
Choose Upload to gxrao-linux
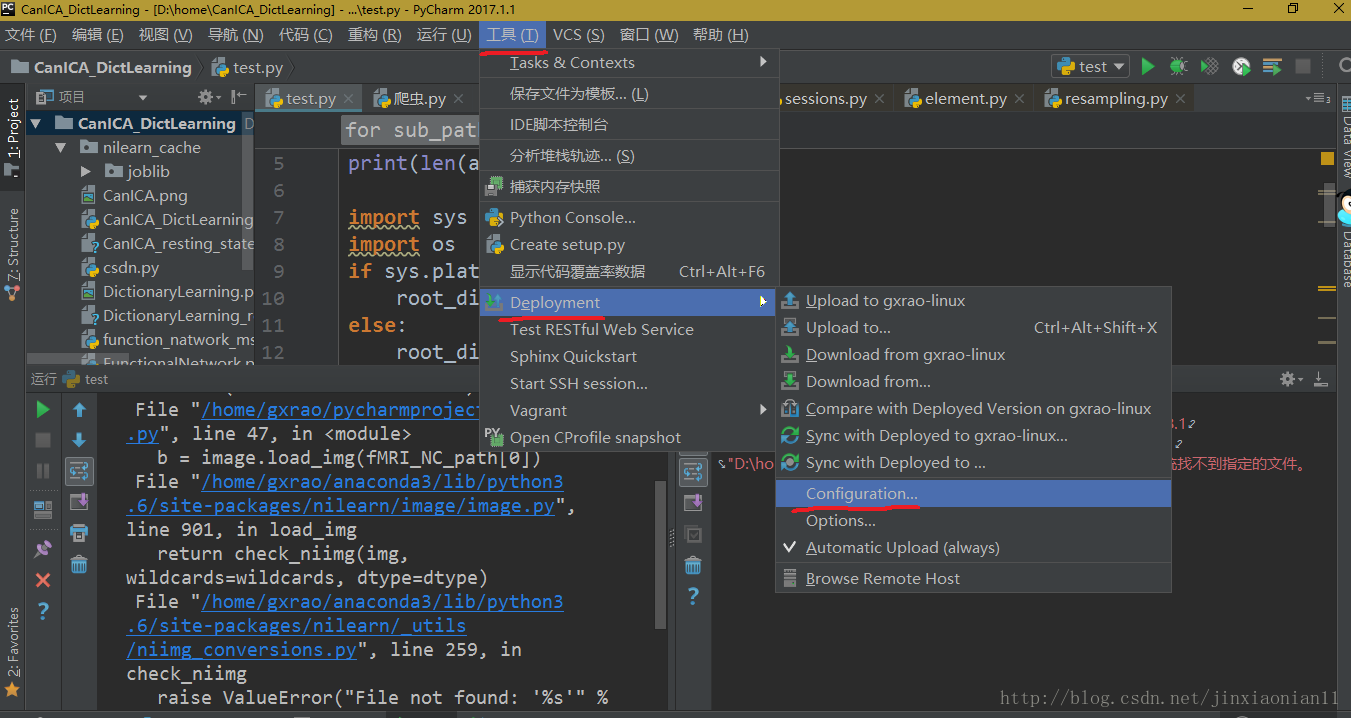point(973,300)
